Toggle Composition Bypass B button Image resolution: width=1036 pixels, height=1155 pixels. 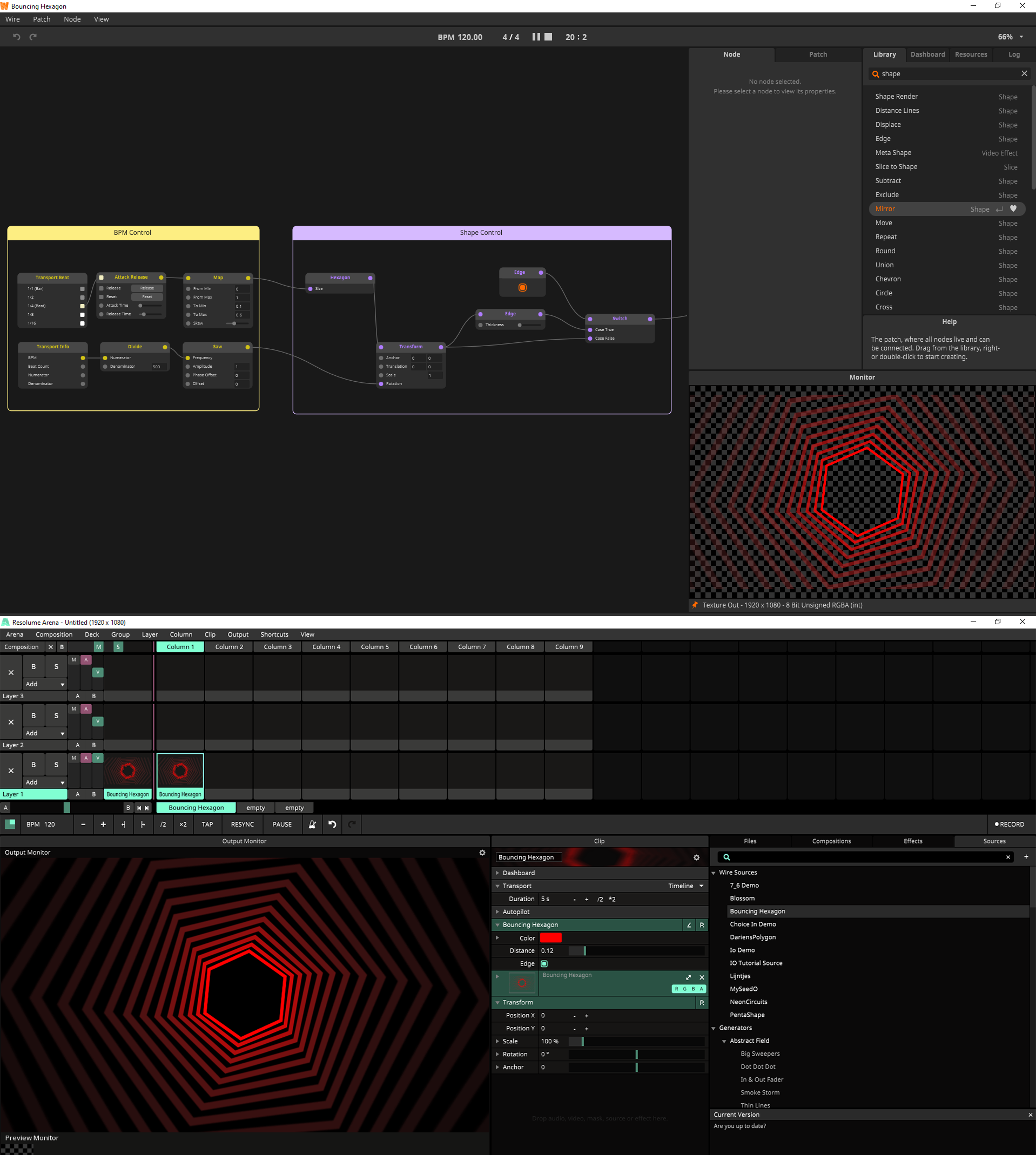coord(62,647)
